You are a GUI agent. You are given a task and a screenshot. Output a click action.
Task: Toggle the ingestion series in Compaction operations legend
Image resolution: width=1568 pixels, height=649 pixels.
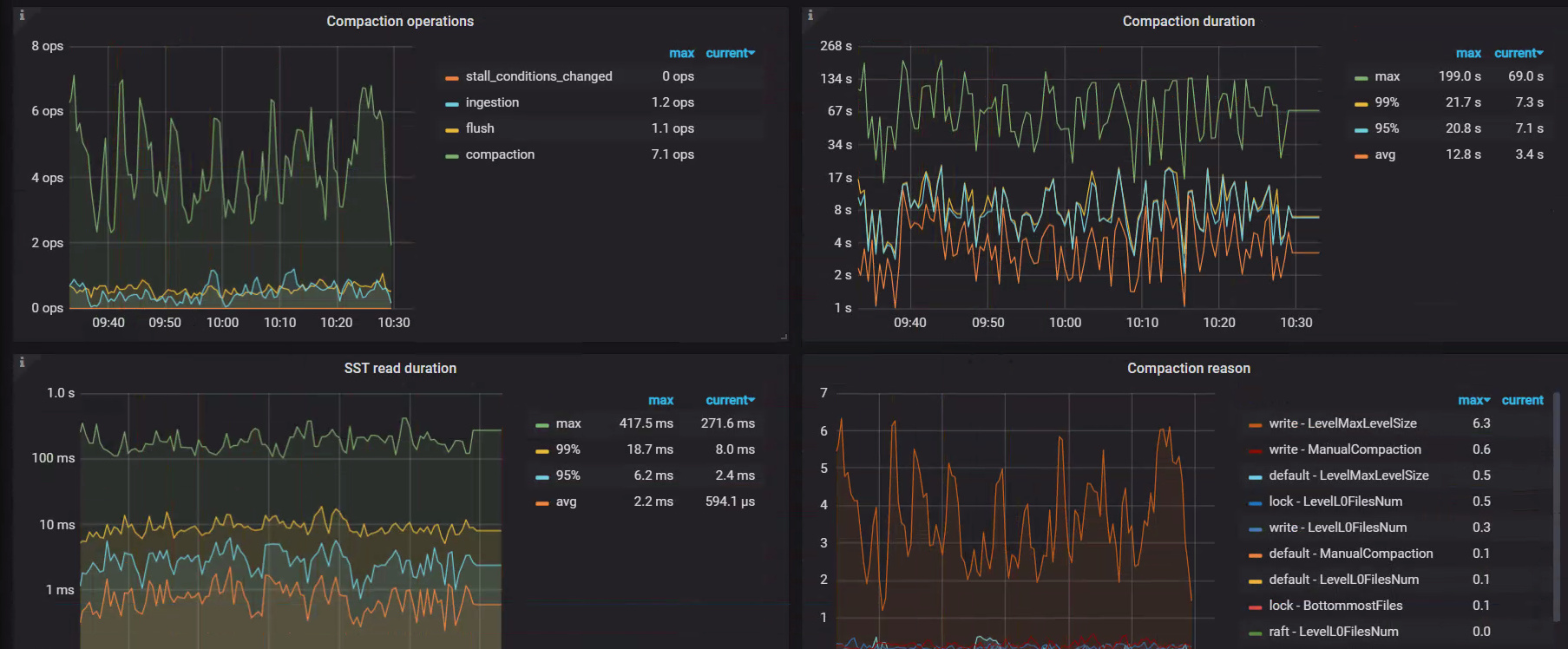pyautogui.click(x=492, y=102)
